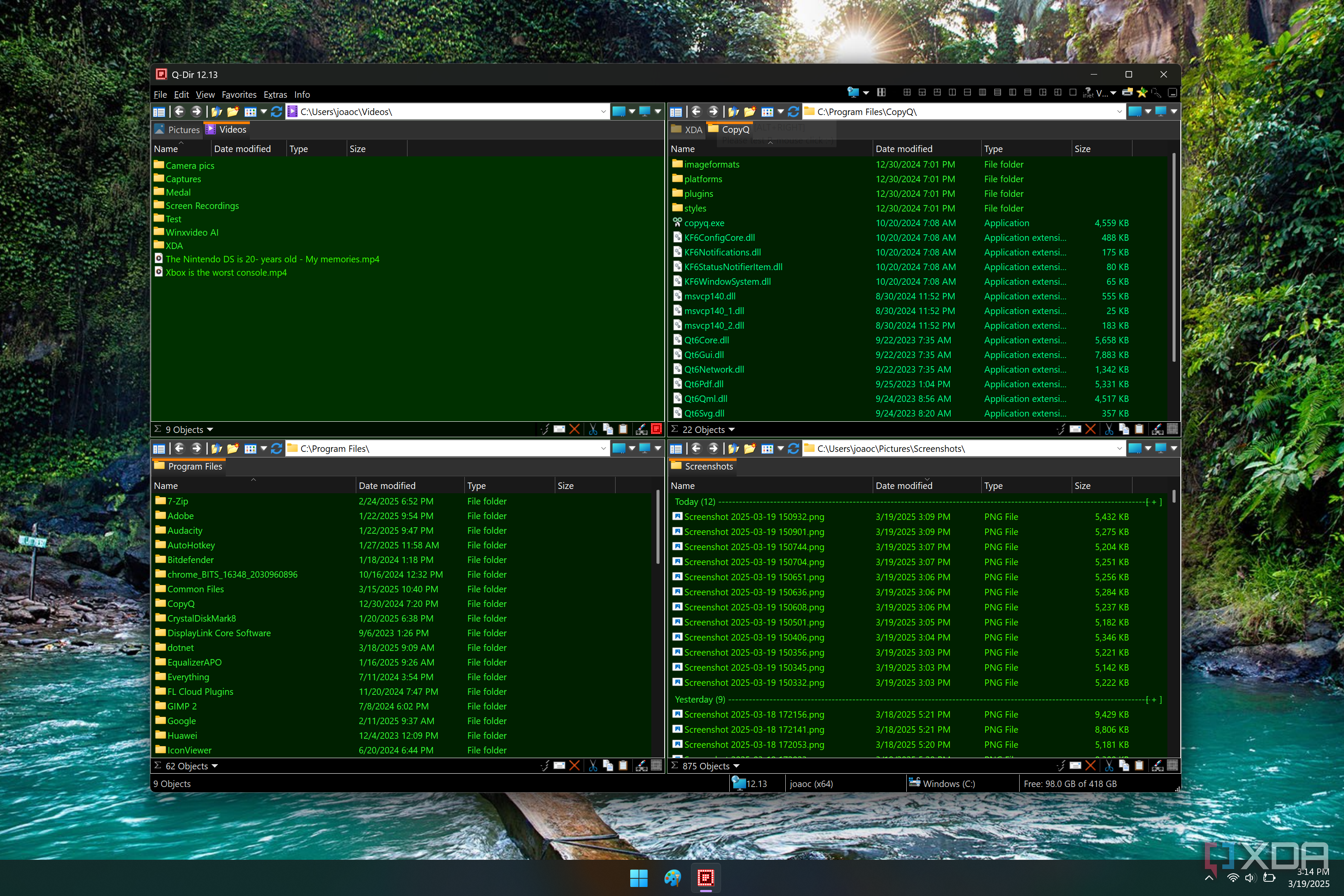Image resolution: width=1344 pixels, height=896 pixels.
Task: Click view mode icon in Screenshots pane toolbar
Action: [768, 448]
